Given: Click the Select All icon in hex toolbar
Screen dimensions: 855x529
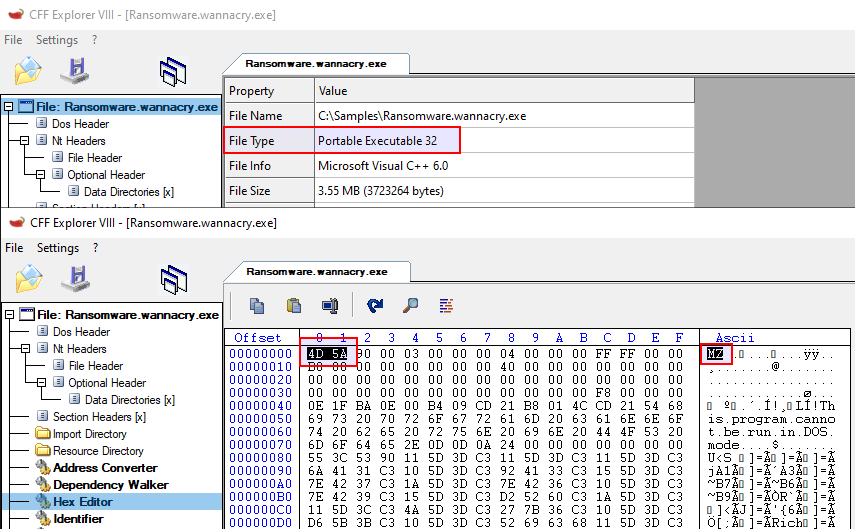Looking at the screenshot, I should [330, 305].
